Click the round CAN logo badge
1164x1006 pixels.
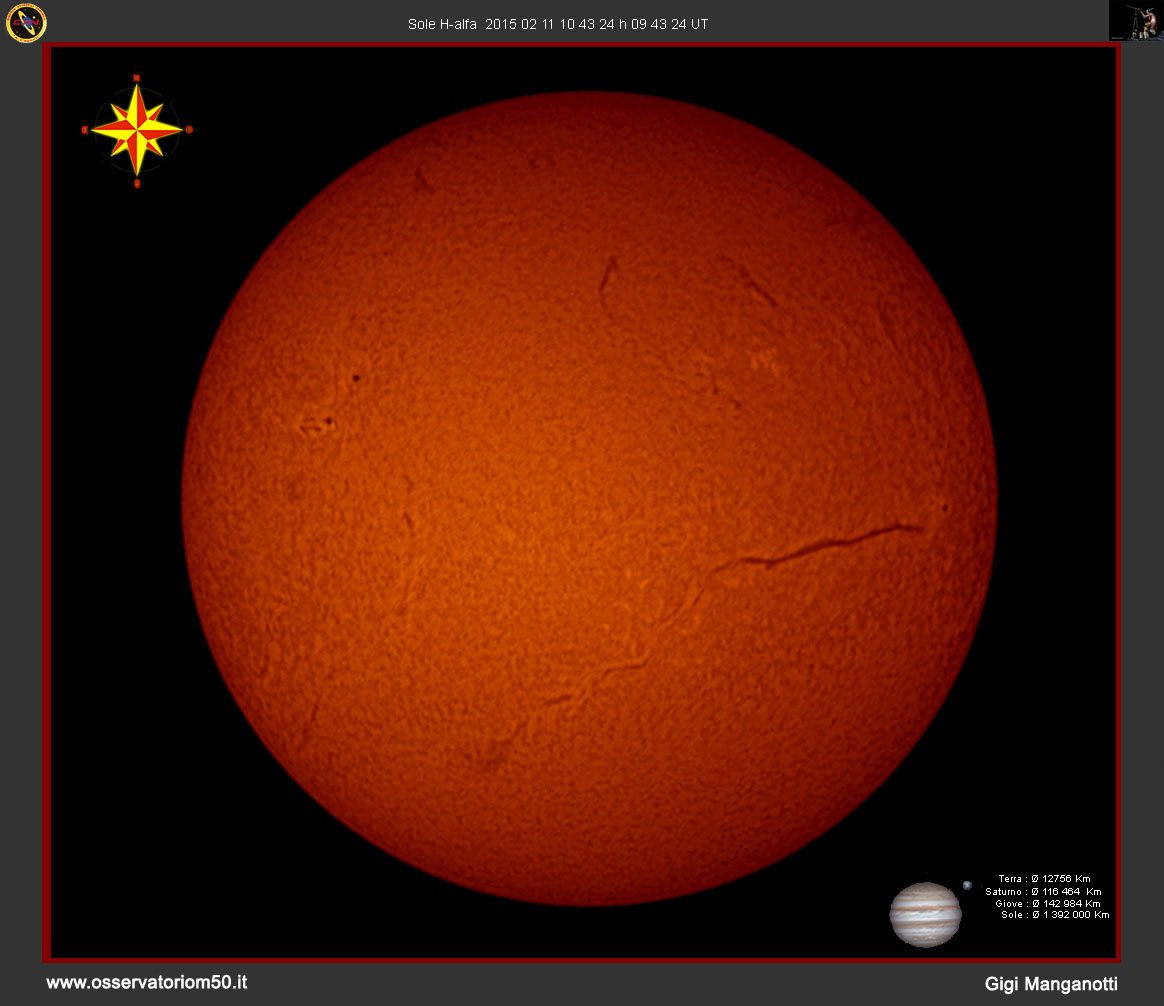(x=26, y=22)
